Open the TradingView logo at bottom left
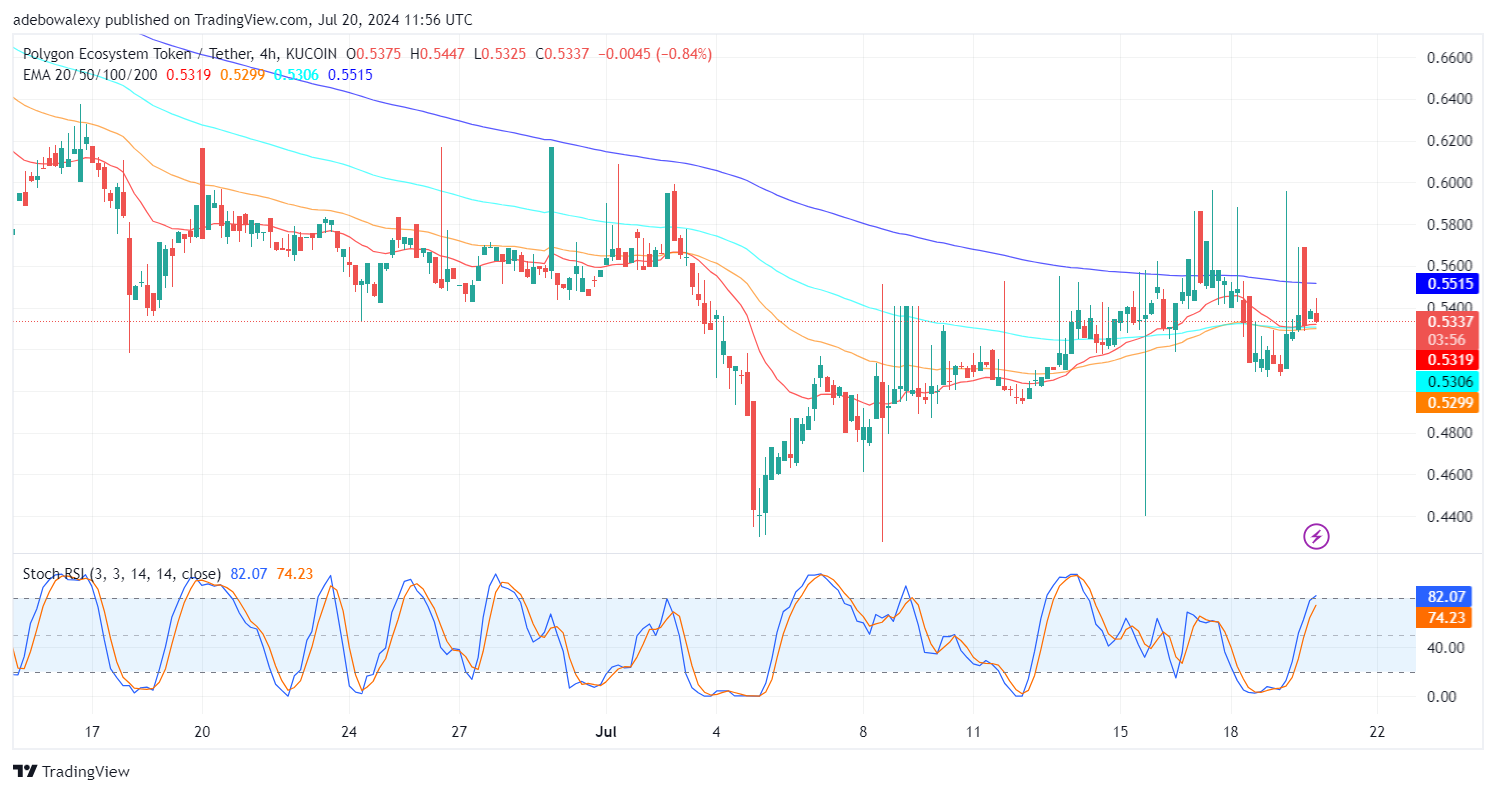Screen dimensions: 1496x793 click(x=71, y=772)
